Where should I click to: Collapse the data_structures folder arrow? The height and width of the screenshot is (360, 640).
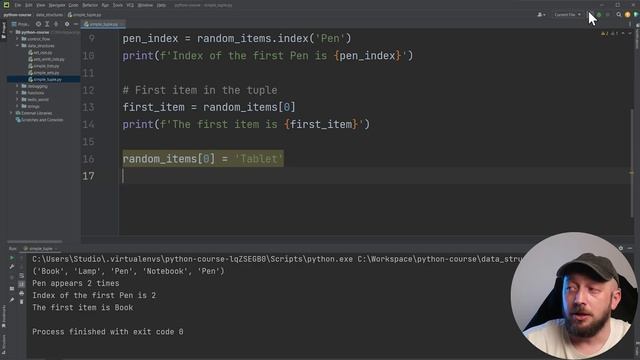[x=17, y=46]
